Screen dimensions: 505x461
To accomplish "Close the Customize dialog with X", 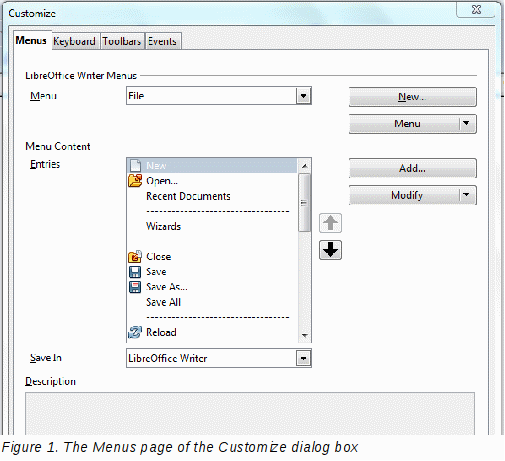I will [476, 9].
